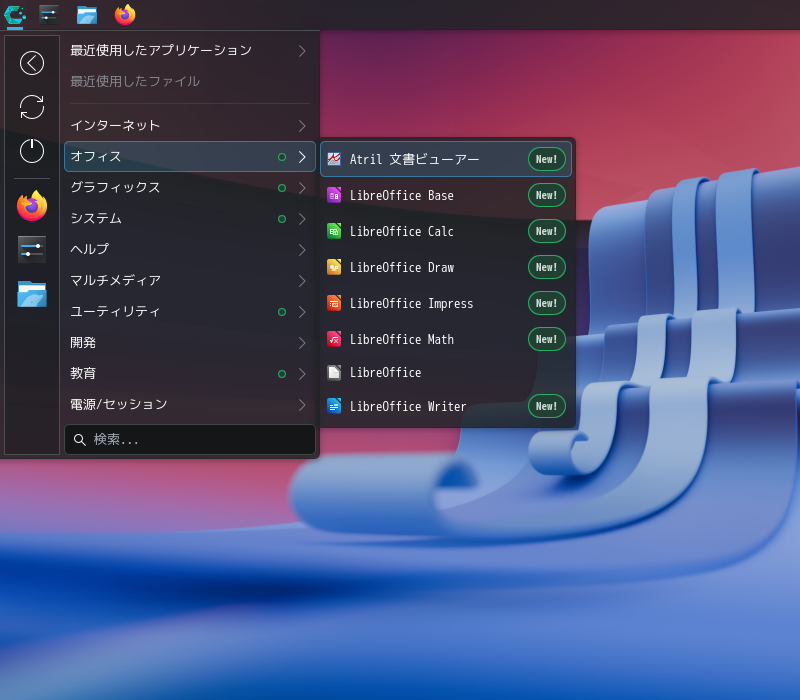Expand ヘルプ category arrow

tap(302, 250)
